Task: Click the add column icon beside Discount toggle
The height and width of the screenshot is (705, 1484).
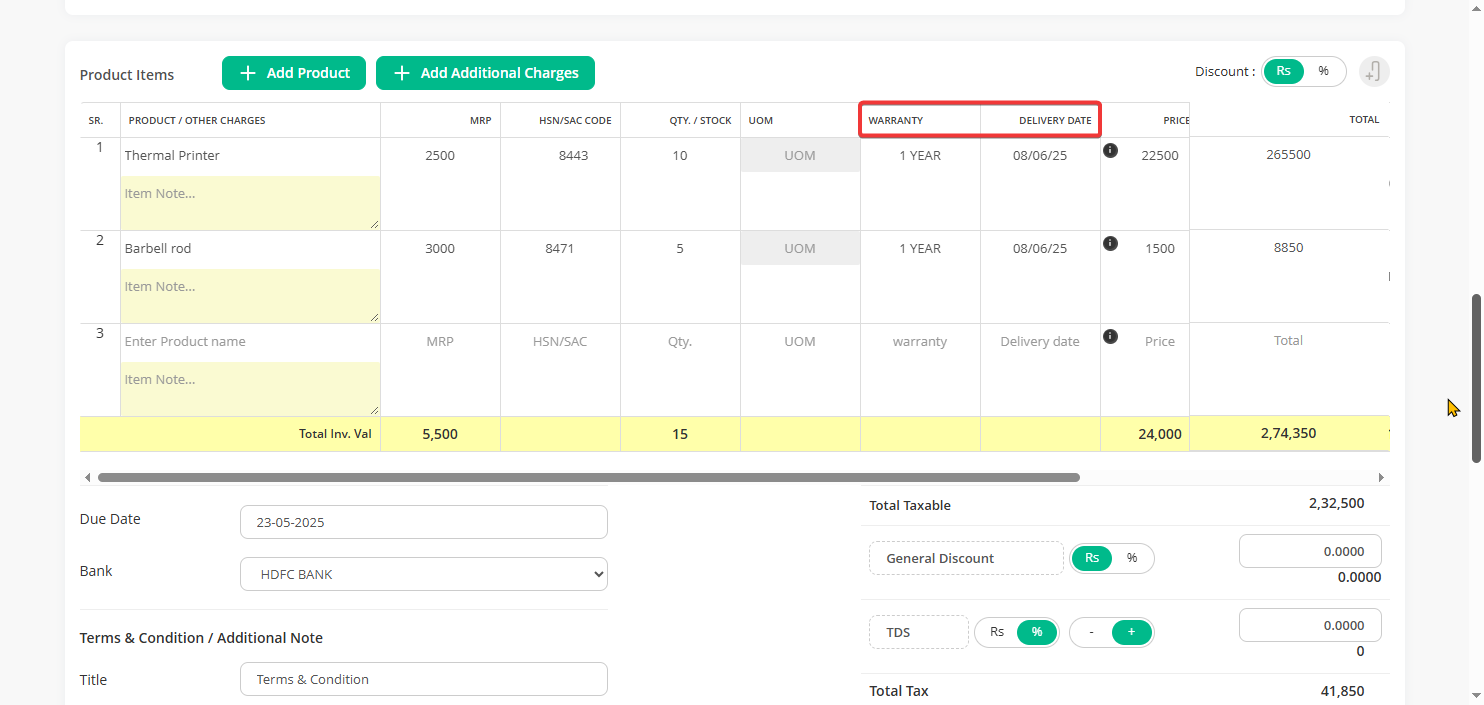Action: pyautogui.click(x=1374, y=72)
